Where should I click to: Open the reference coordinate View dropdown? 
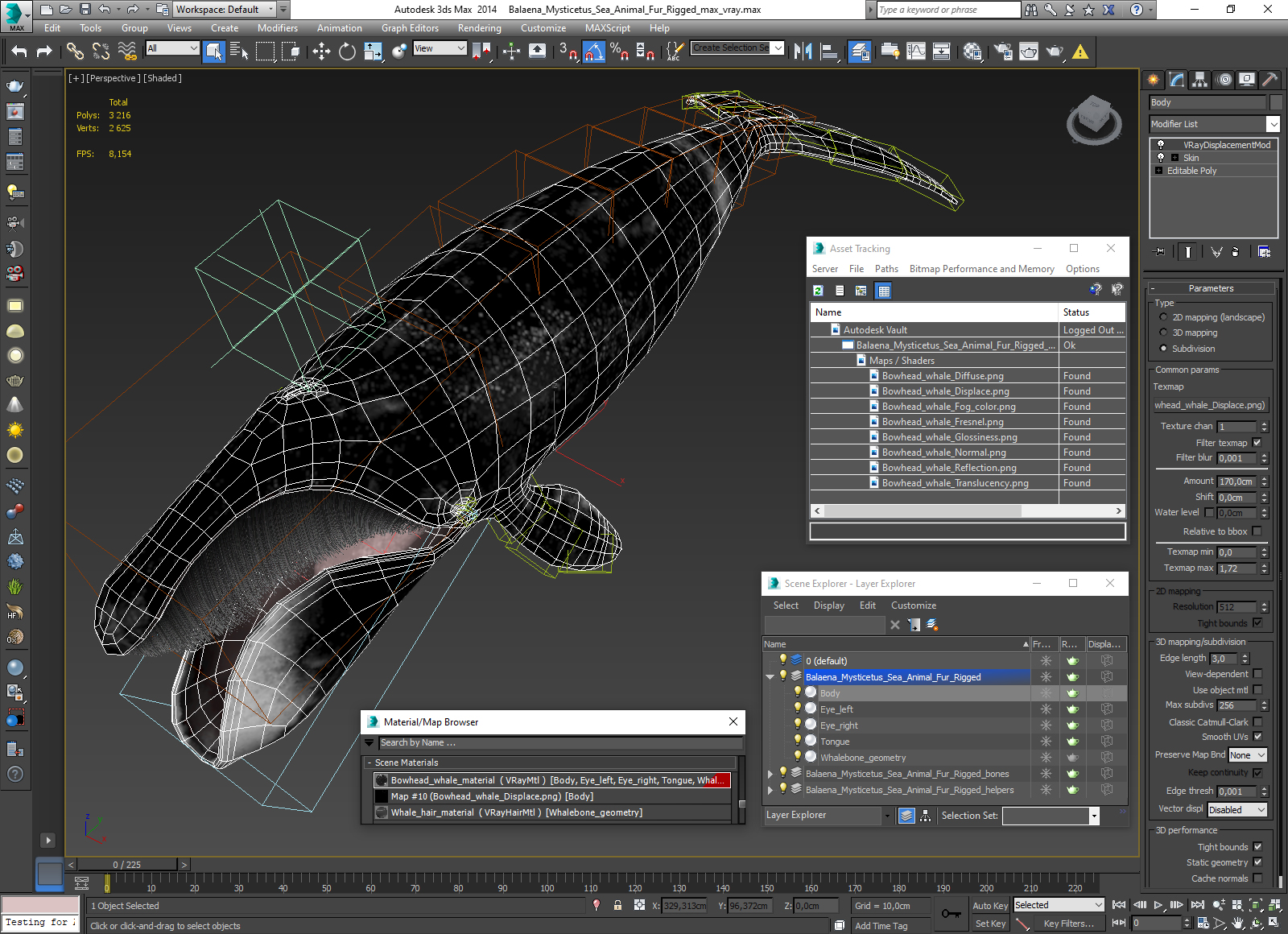[439, 48]
